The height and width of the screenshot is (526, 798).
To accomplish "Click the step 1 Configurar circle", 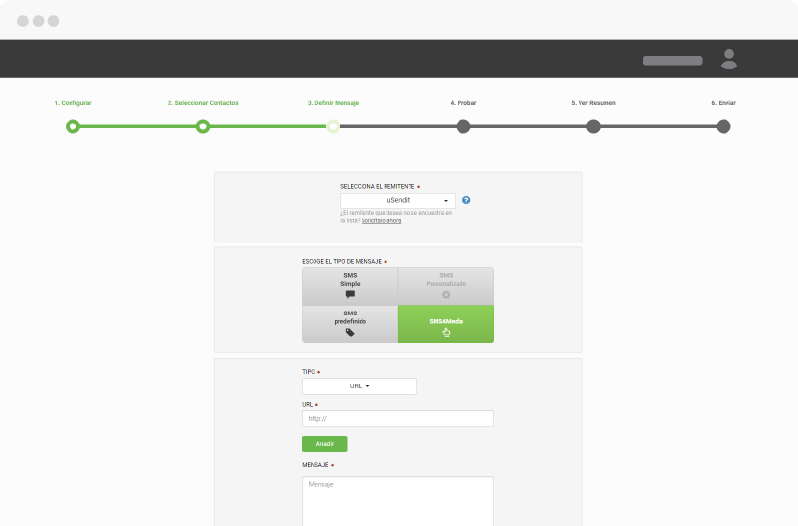I will pyautogui.click(x=72, y=126).
